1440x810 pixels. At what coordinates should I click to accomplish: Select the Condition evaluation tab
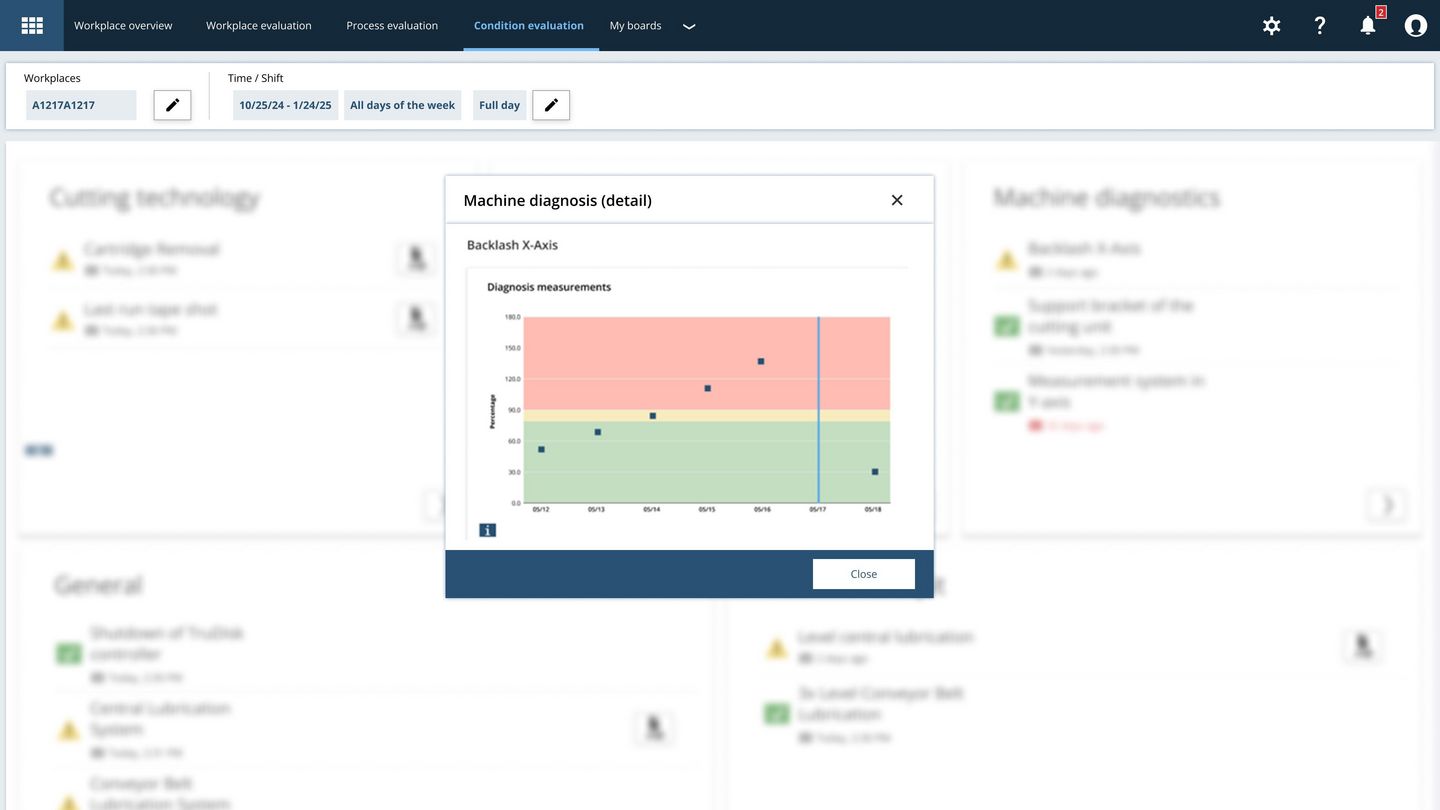pos(528,26)
